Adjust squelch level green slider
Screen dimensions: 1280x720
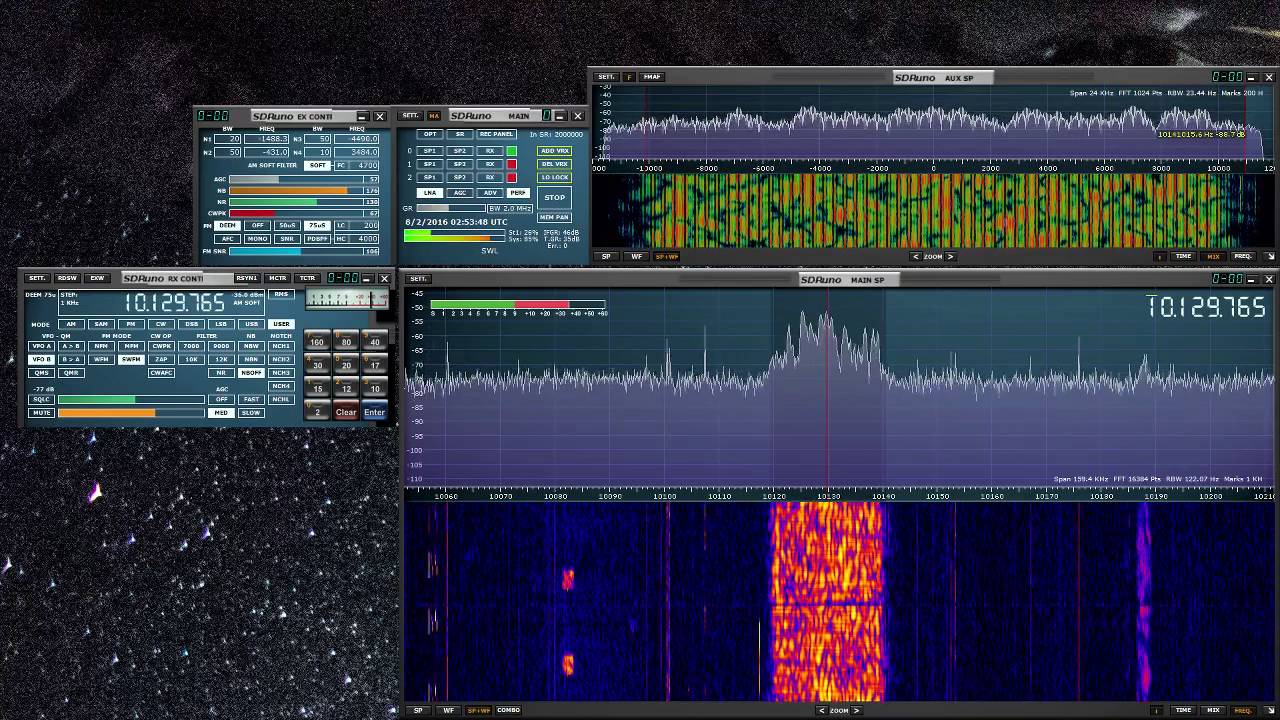(x=131, y=399)
